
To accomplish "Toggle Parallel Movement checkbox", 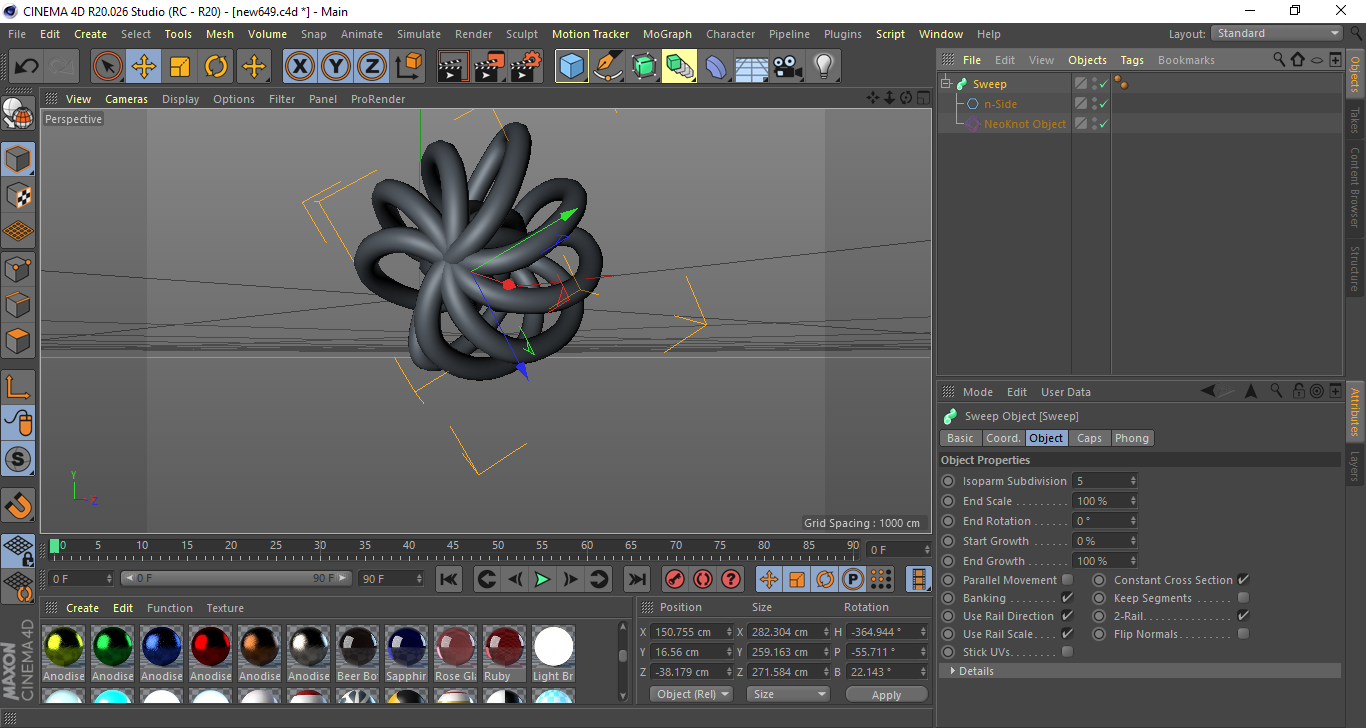I will [1067, 580].
